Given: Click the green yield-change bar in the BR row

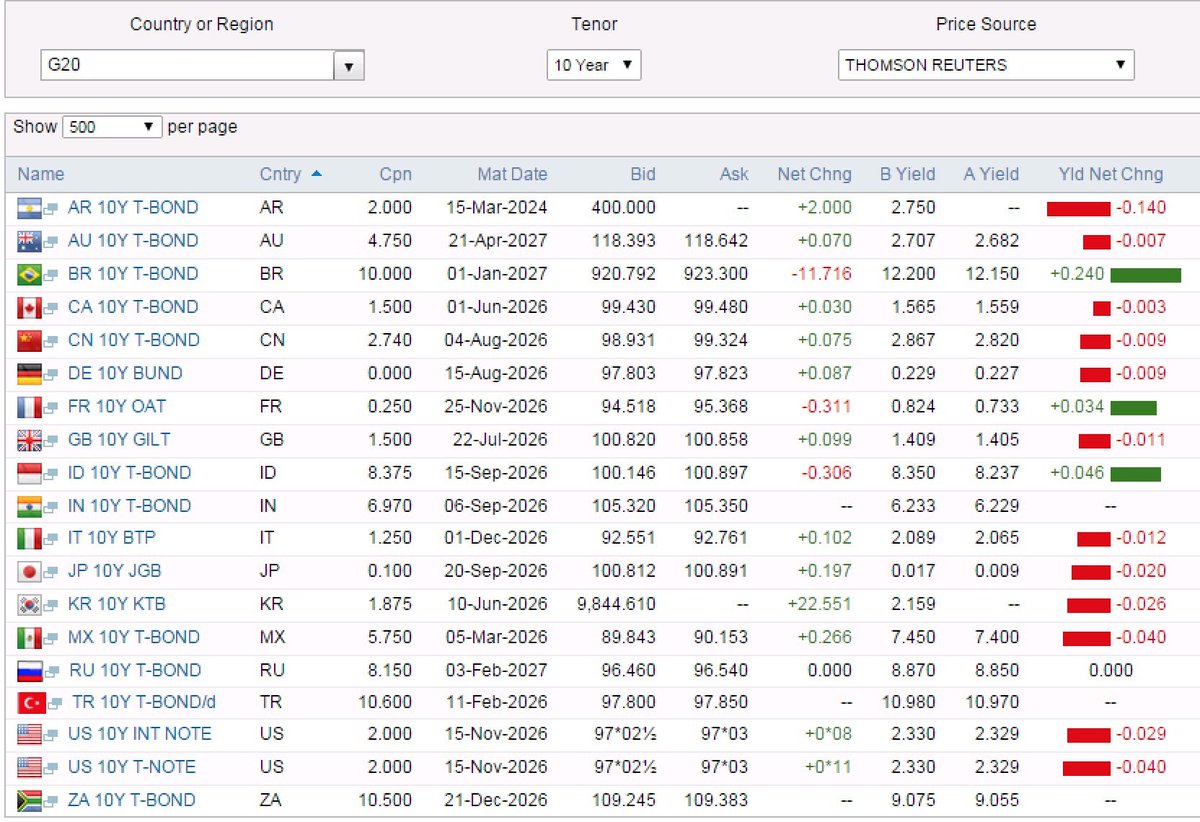Looking at the screenshot, I should click(1146, 275).
